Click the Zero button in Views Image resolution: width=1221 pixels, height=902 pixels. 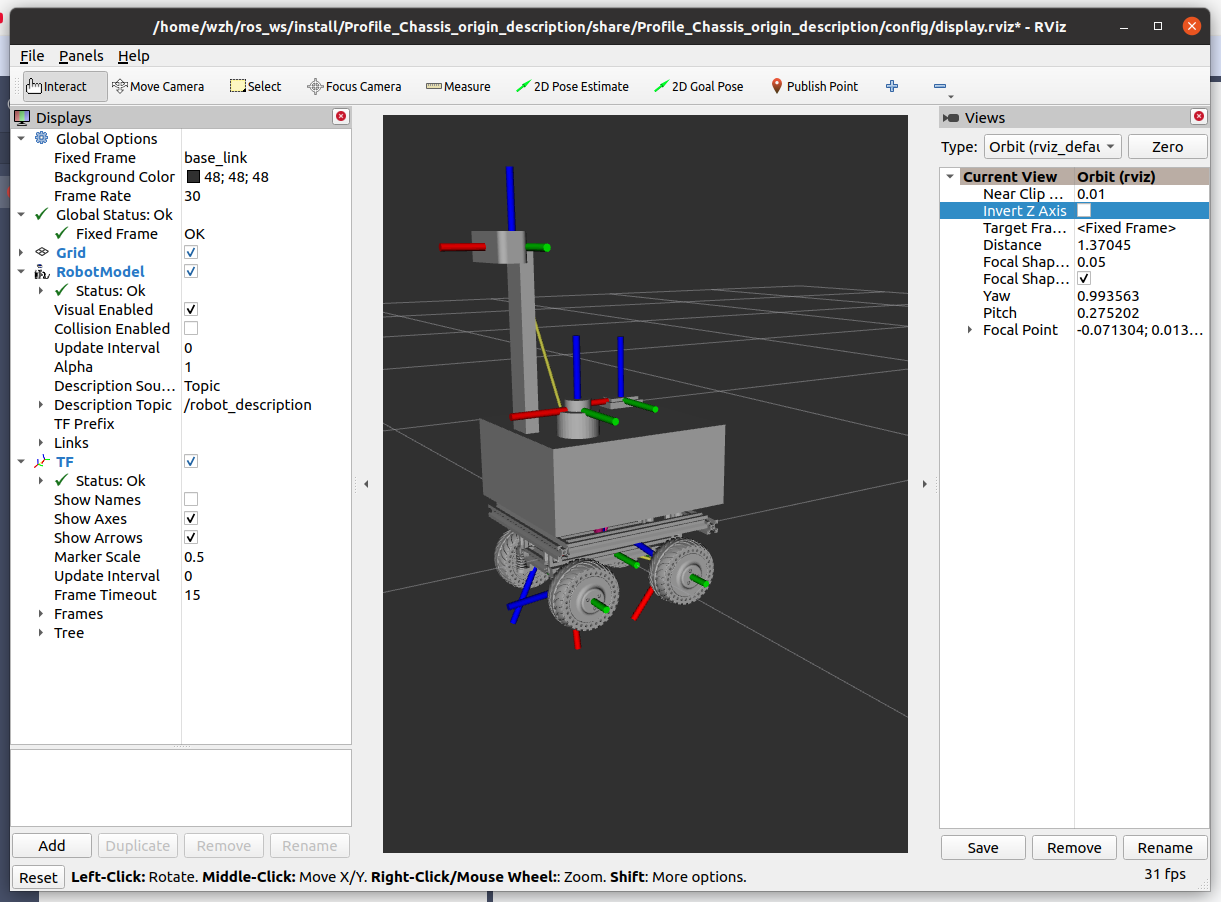1167,147
